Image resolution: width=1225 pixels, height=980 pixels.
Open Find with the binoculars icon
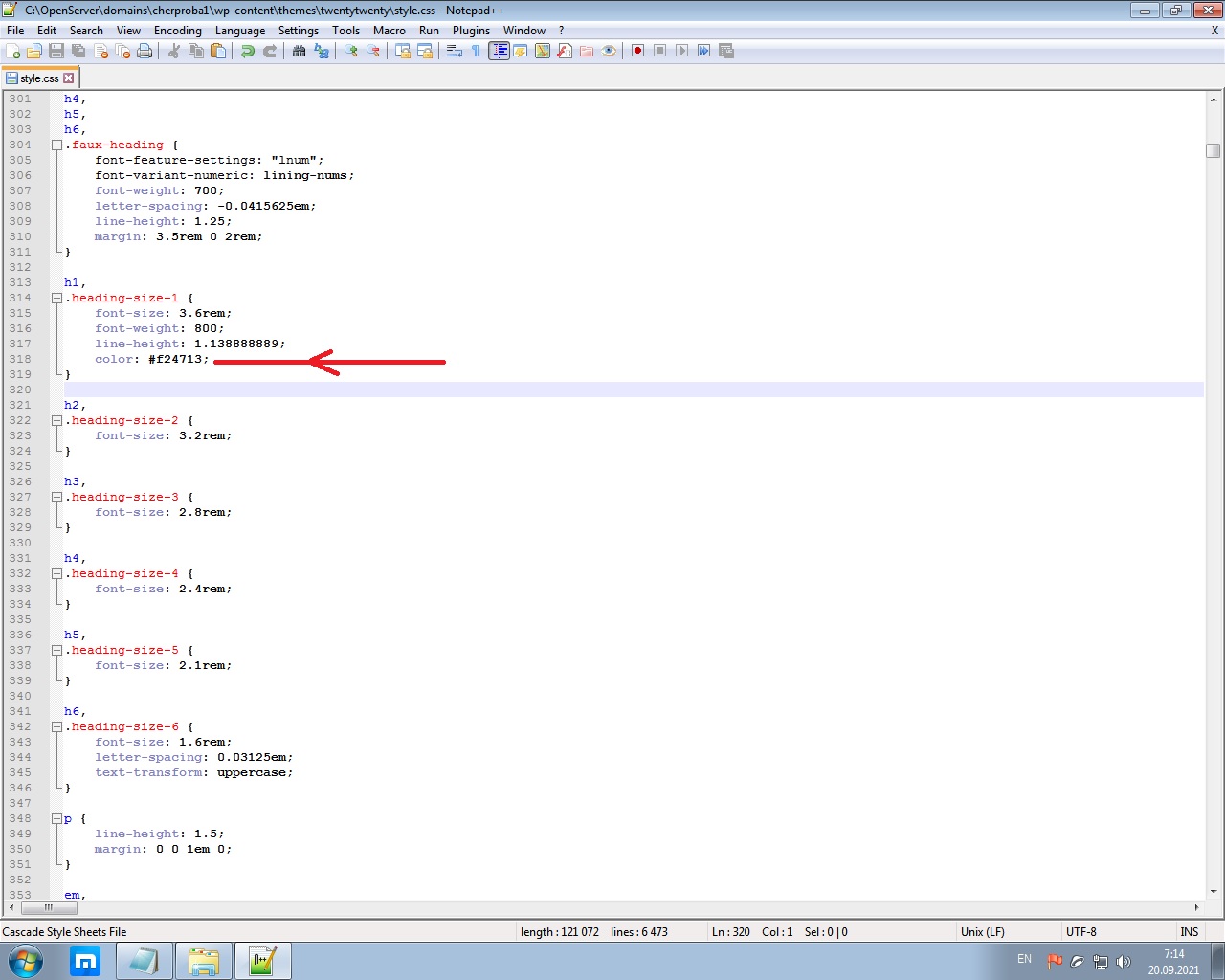tap(300, 51)
